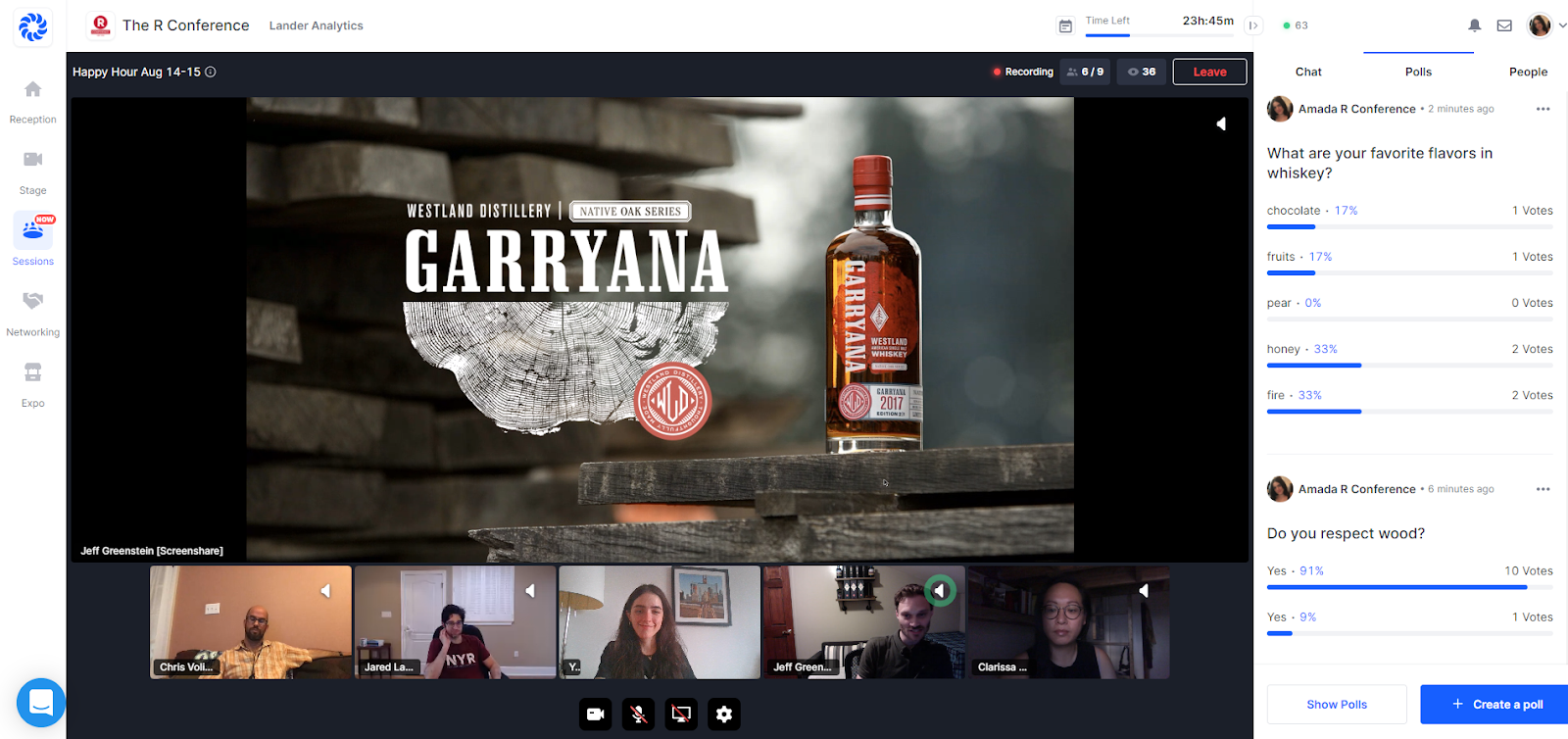The width and height of the screenshot is (1568, 739).
Task: Open options for the respect wood poll
Action: [1543, 489]
